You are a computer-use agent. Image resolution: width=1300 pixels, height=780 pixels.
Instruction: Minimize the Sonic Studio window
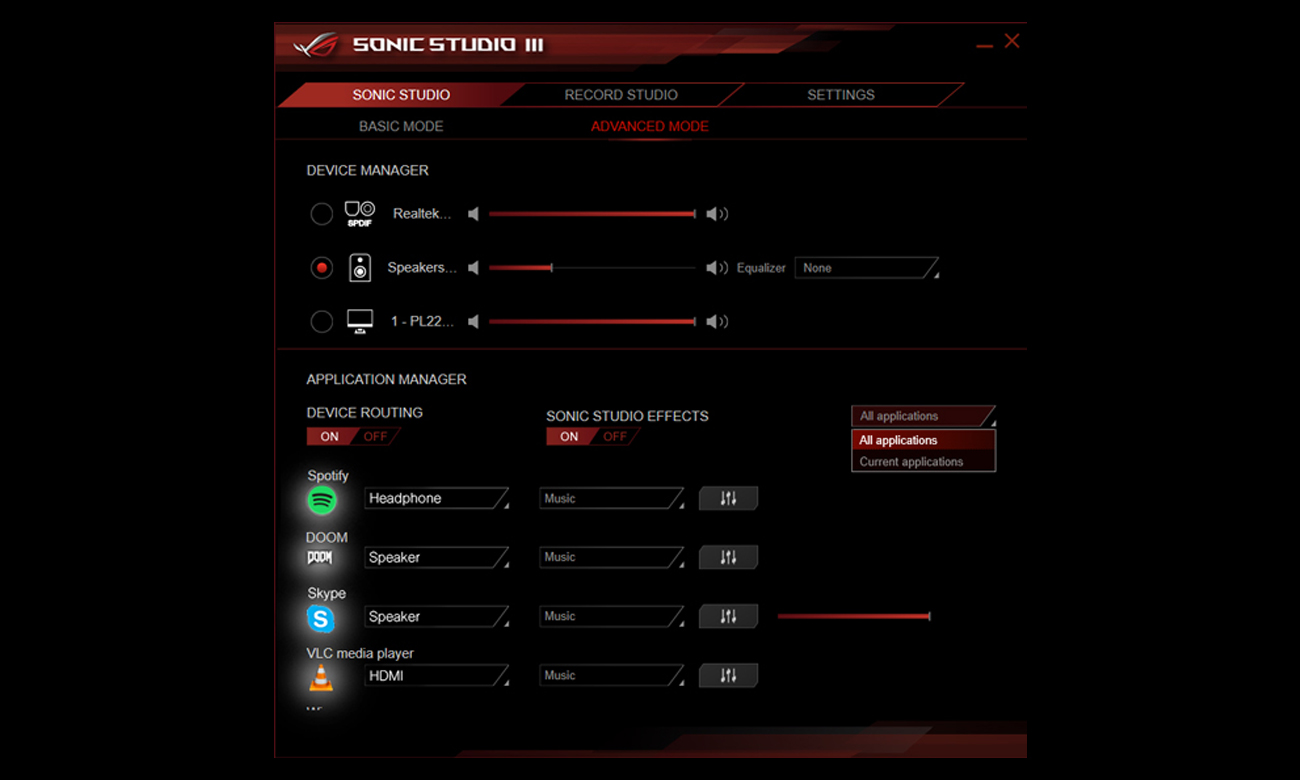point(985,46)
